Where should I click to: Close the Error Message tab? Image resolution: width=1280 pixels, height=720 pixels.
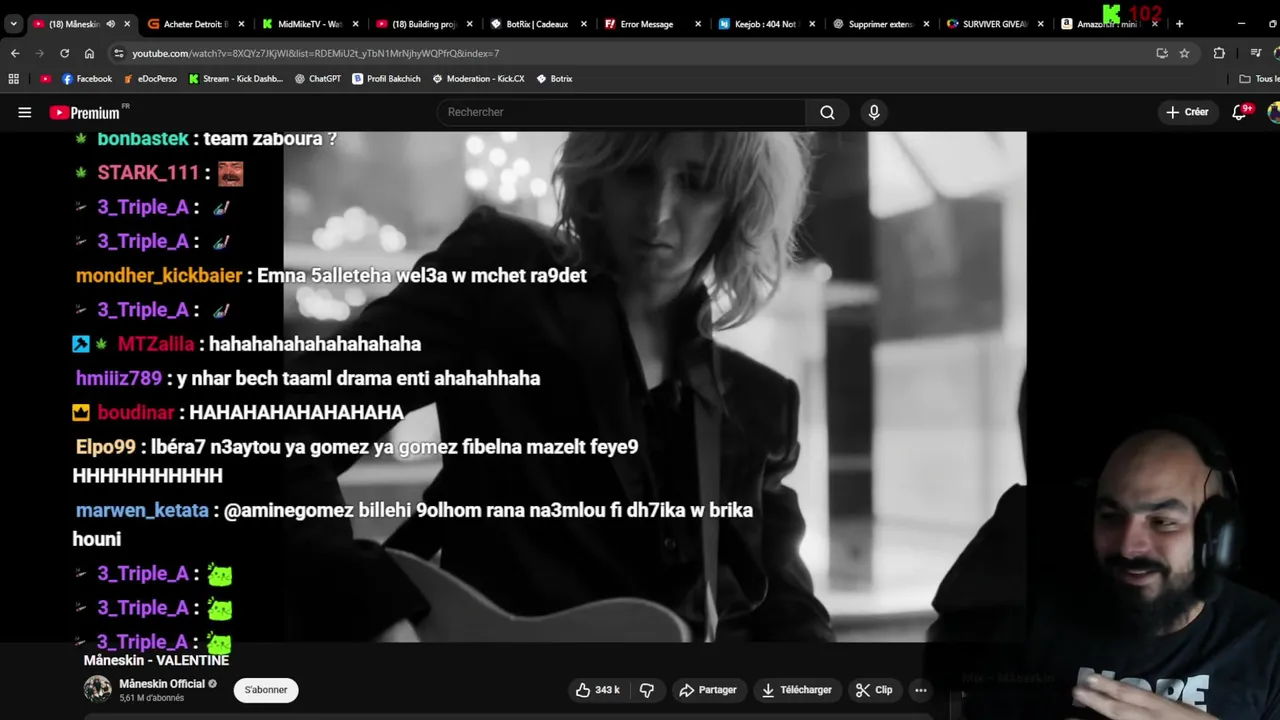pyautogui.click(x=698, y=24)
